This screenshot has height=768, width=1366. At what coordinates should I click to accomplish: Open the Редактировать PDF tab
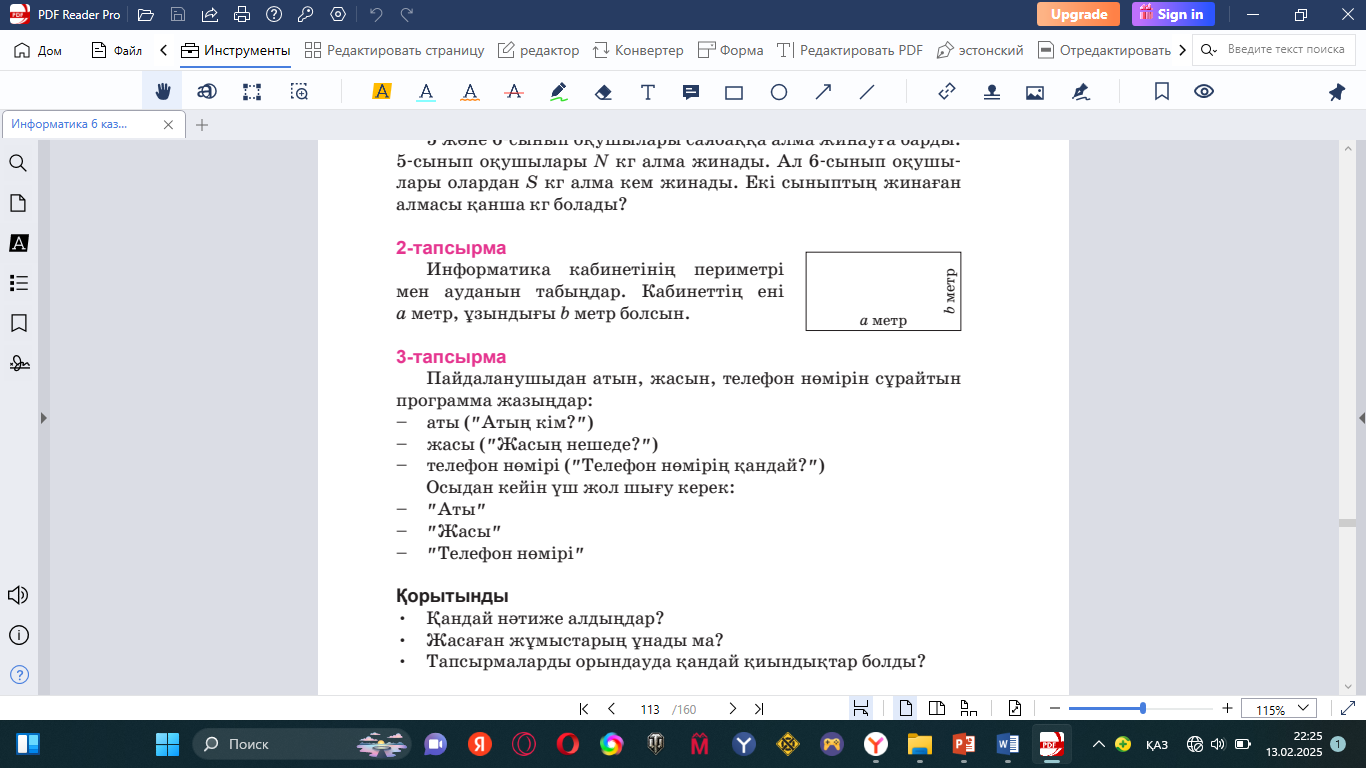[849, 50]
